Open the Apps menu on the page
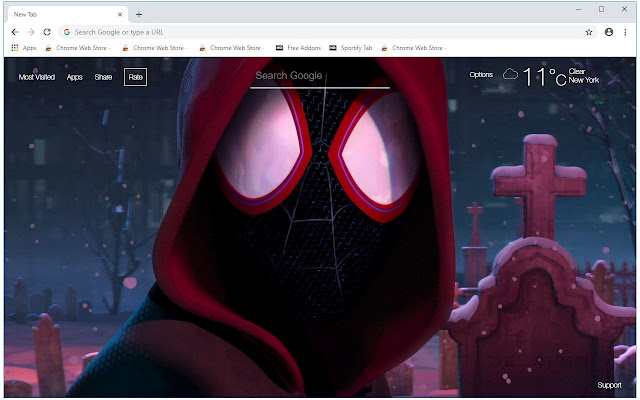The width and height of the screenshot is (640, 400). 75,77
